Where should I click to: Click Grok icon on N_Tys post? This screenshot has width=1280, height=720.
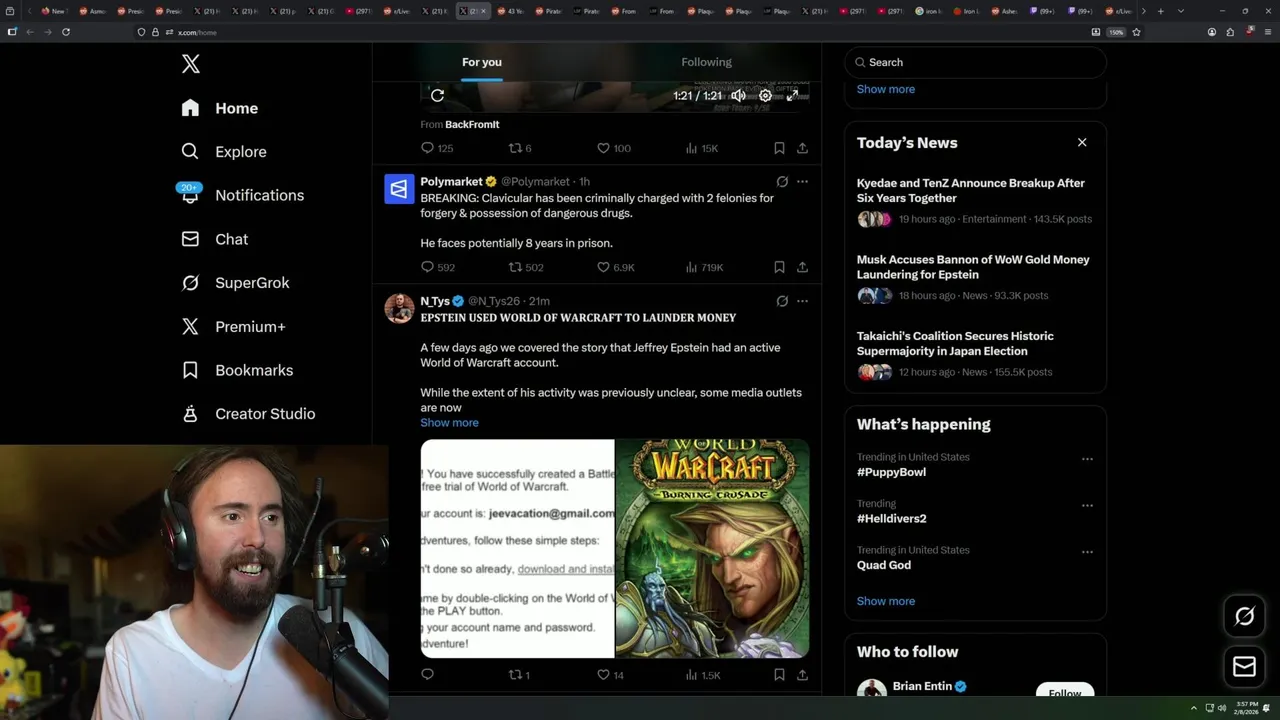(x=782, y=301)
